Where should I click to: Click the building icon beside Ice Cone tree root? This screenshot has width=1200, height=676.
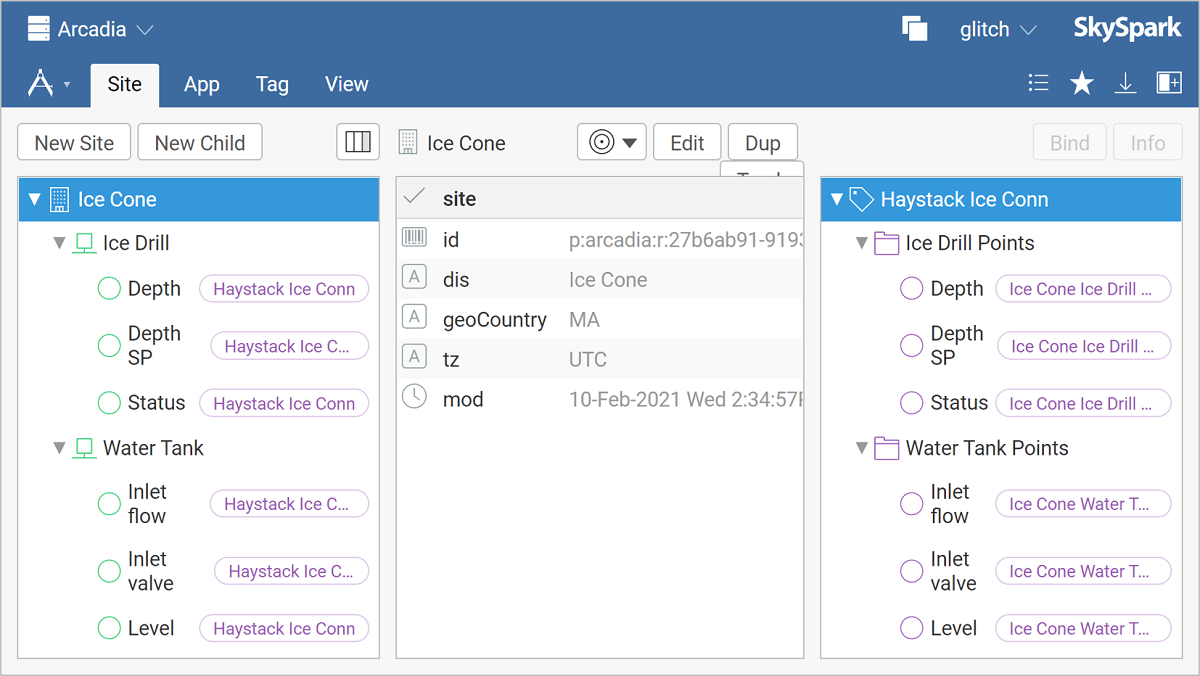pyautogui.click(x=59, y=199)
